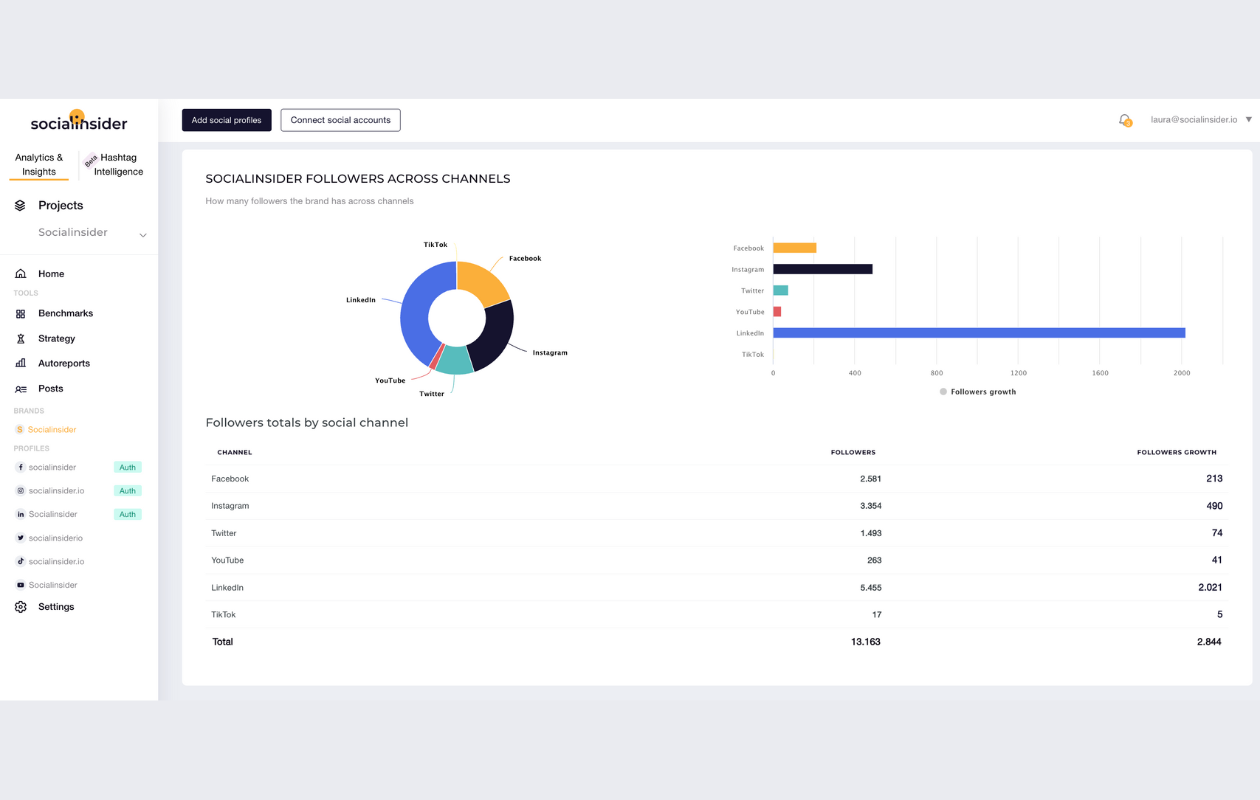Select the TikTok profile icon for socialinsider.io
Image resolution: width=1260 pixels, height=800 pixels.
tap(20, 561)
